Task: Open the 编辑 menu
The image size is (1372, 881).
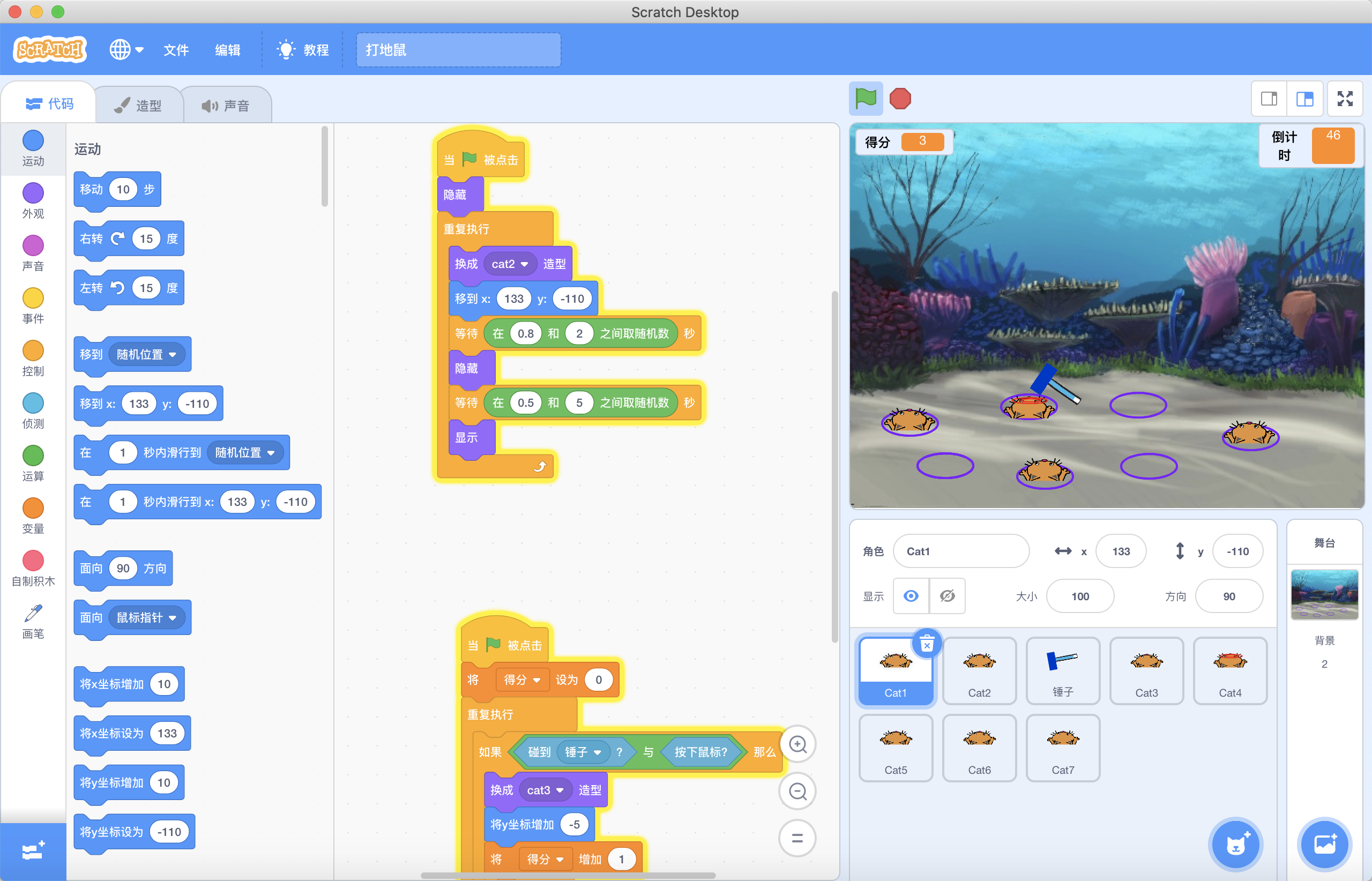Action: (227, 50)
